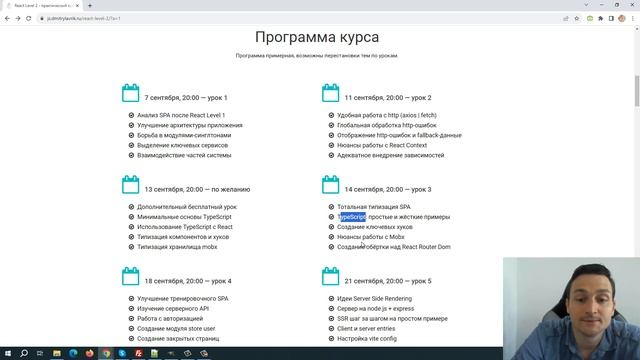
Task: Click 'Улучшение архитектуры приложения'
Action: pyautogui.click(x=190, y=125)
